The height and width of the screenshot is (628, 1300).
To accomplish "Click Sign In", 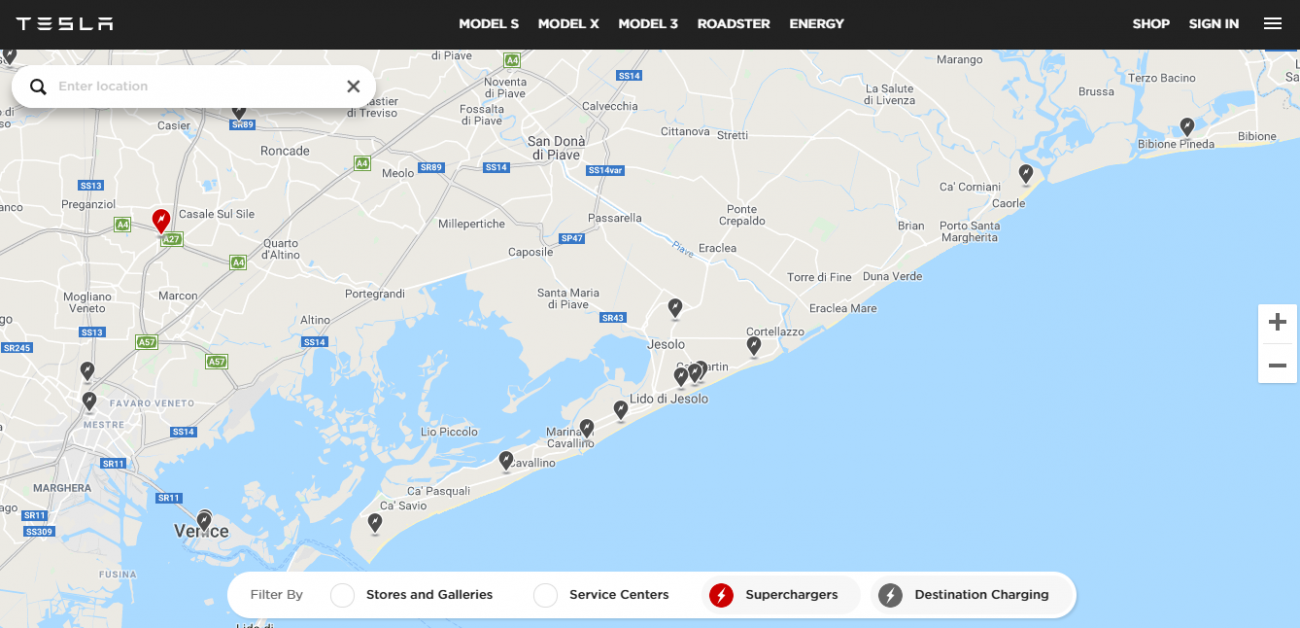I will pos(1214,24).
